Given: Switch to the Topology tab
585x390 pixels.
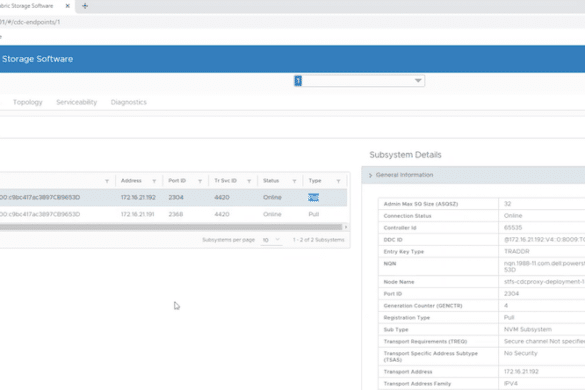Looking at the screenshot, I should pyautogui.click(x=28, y=102).
